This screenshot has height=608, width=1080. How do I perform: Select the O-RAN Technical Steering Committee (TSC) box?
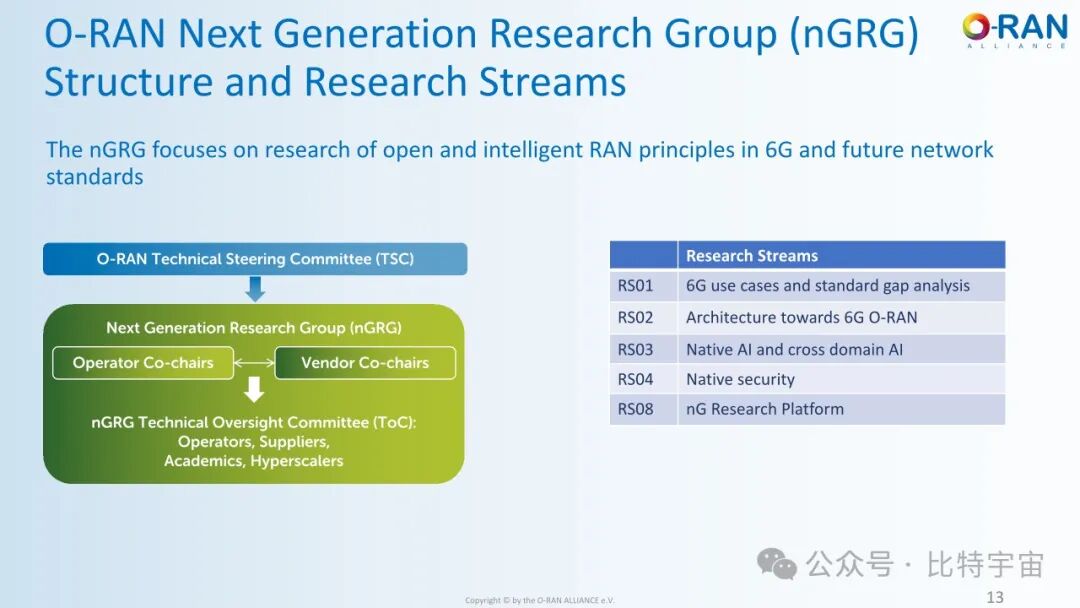[255, 259]
